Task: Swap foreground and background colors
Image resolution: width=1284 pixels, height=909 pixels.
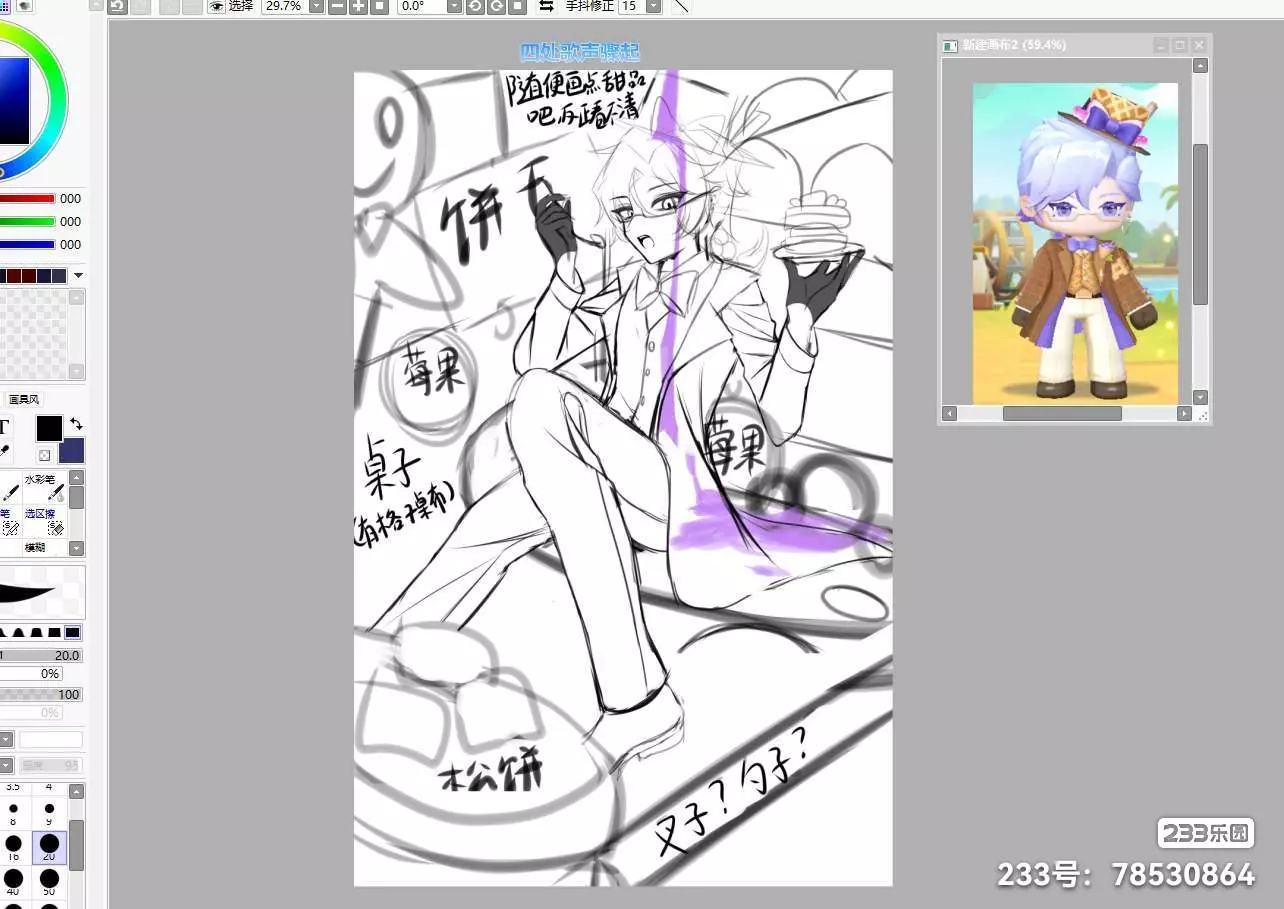Action: pyautogui.click(x=76, y=424)
